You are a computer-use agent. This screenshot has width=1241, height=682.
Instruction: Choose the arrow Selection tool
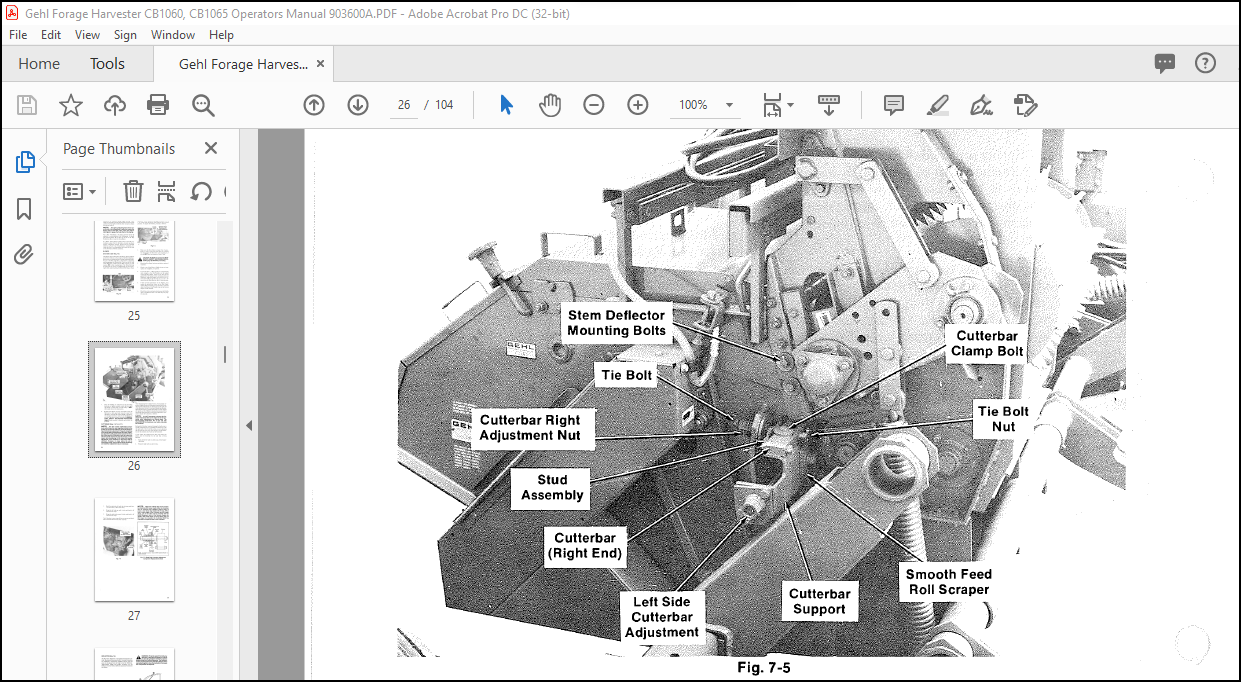point(506,105)
